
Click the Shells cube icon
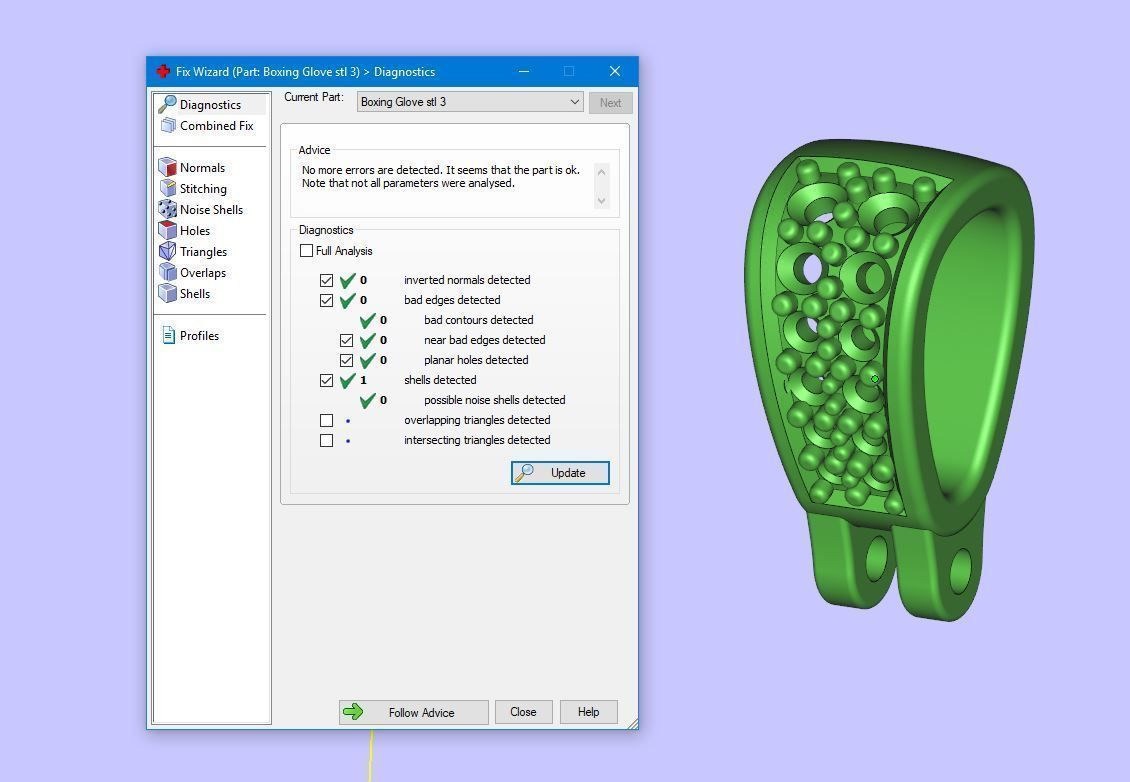click(167, 293)
